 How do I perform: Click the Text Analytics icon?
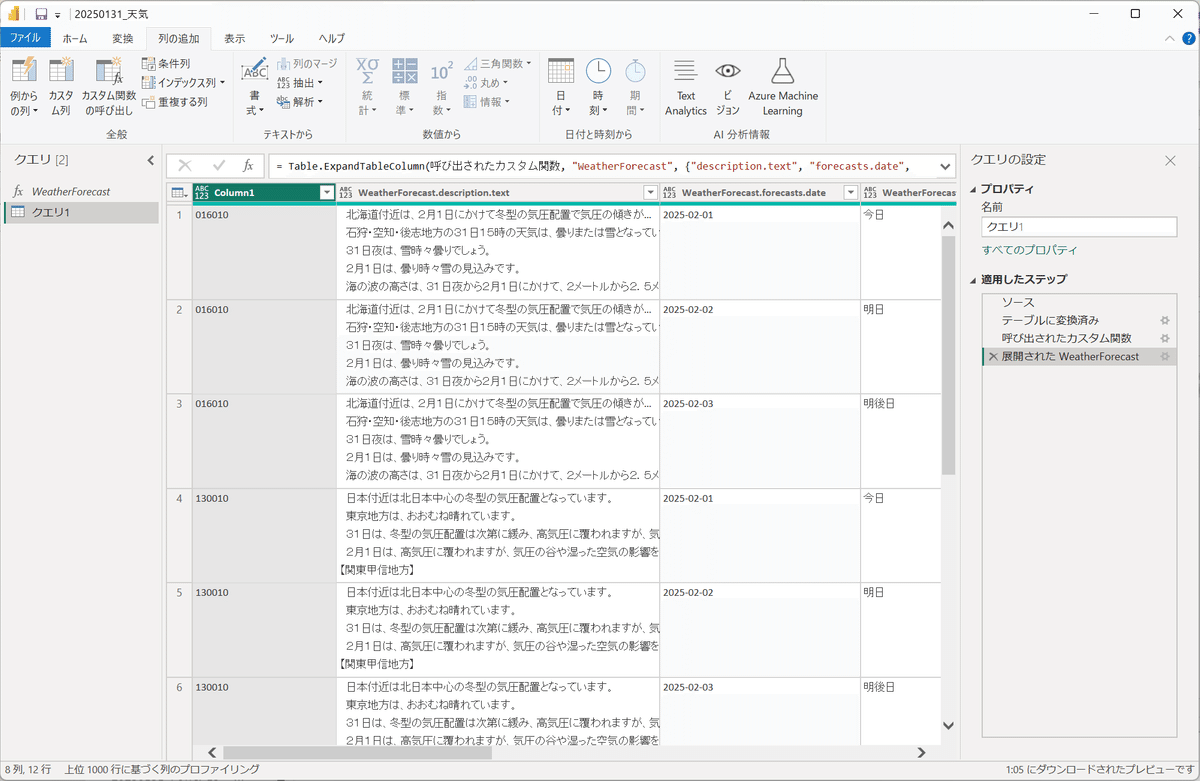(685, 70)
